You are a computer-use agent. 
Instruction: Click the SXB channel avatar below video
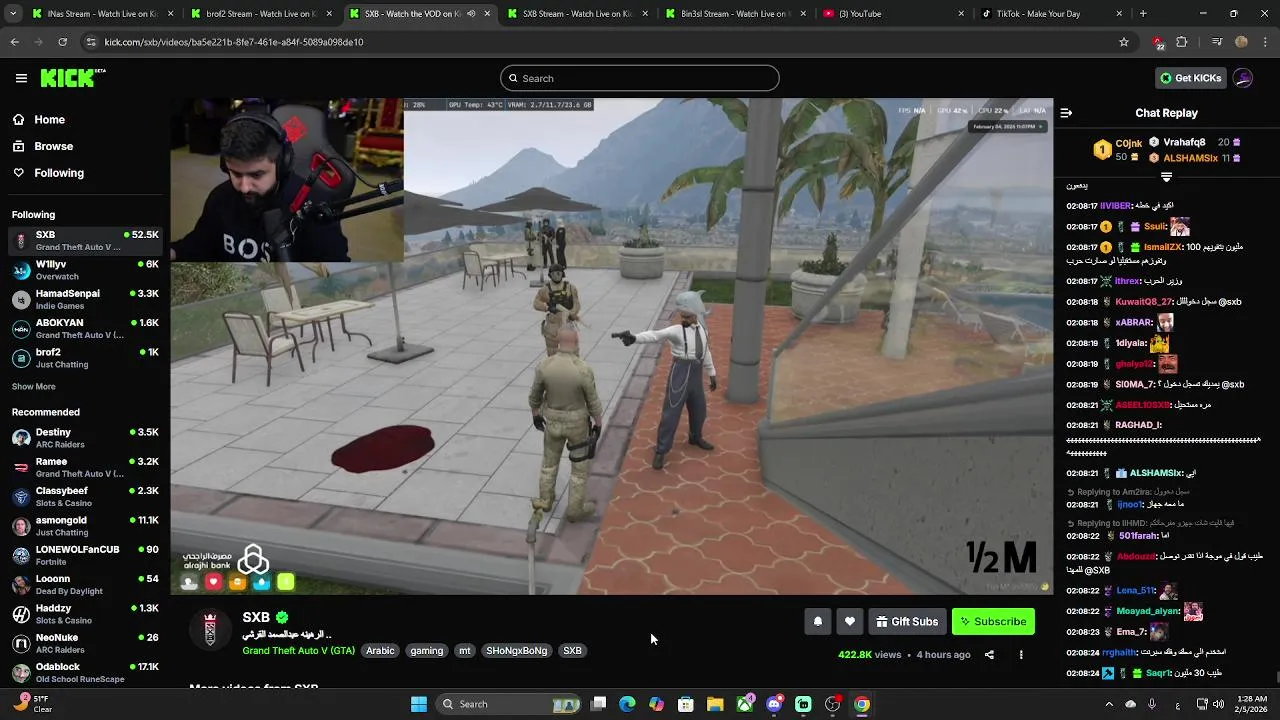pyautogui.click(x=210, y=630)
